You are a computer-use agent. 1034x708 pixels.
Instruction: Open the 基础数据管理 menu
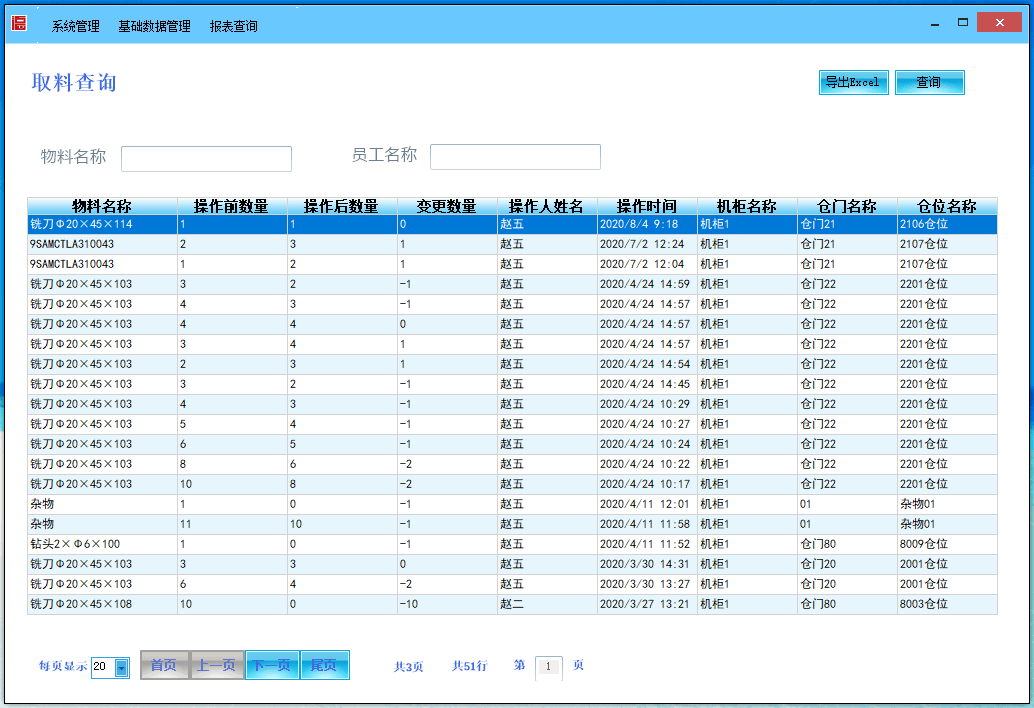154,27
